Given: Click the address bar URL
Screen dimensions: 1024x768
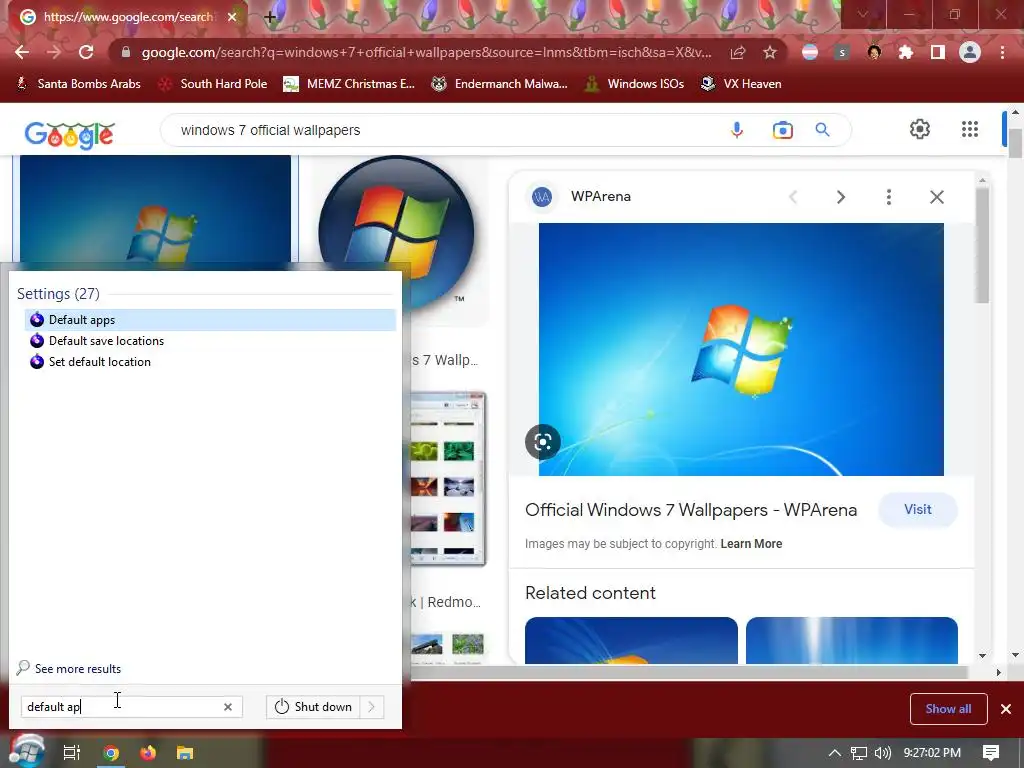Looking at the screenshot, I should (x=426, y=52).
